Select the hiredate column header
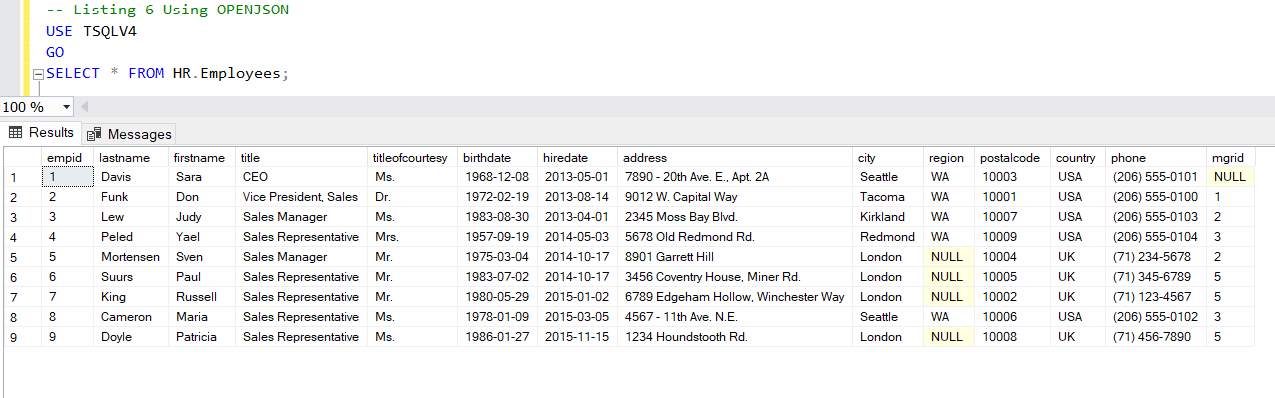1275x398 pixels. pos(577,158)
